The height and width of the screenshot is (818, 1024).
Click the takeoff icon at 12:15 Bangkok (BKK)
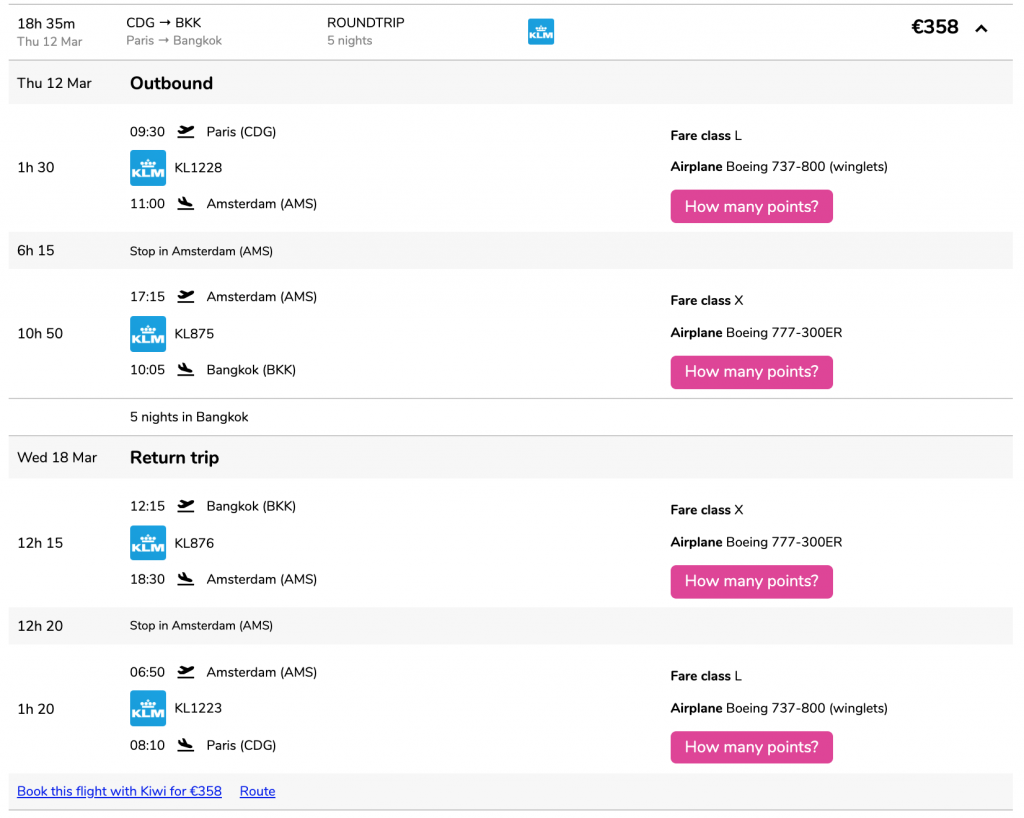coord(186,506)
